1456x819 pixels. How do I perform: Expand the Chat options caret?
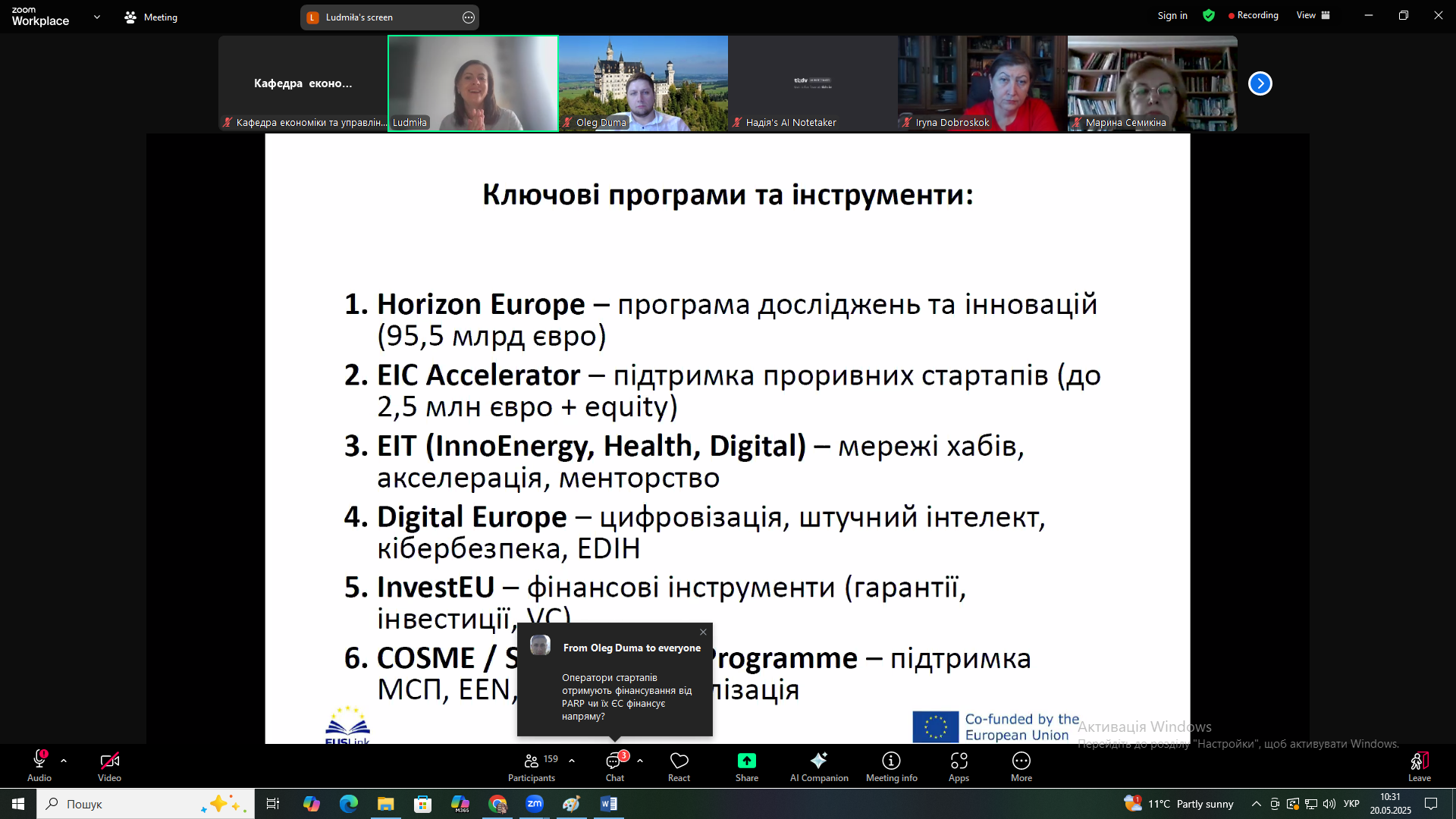(x=640, y=761)
